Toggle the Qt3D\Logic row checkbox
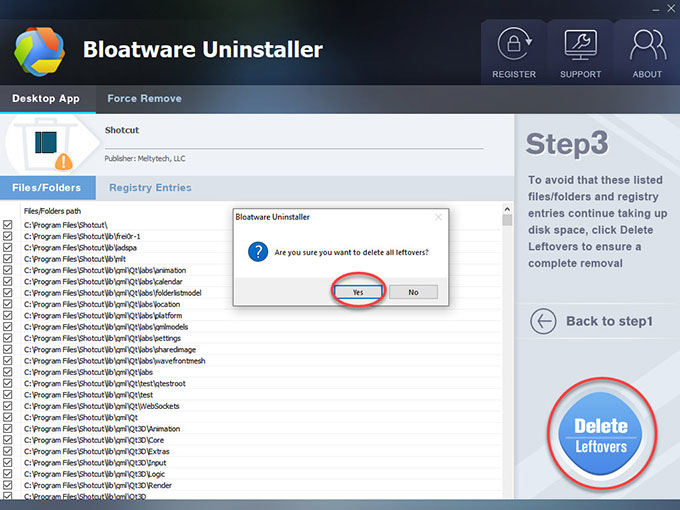 7,474
